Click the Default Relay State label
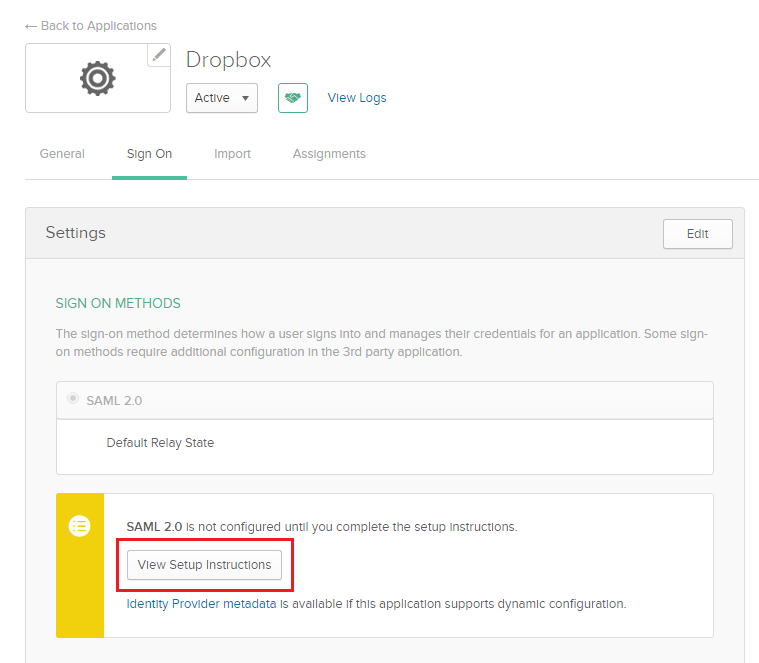The width and height of the screenshot is (759, 663). point(160,443)
